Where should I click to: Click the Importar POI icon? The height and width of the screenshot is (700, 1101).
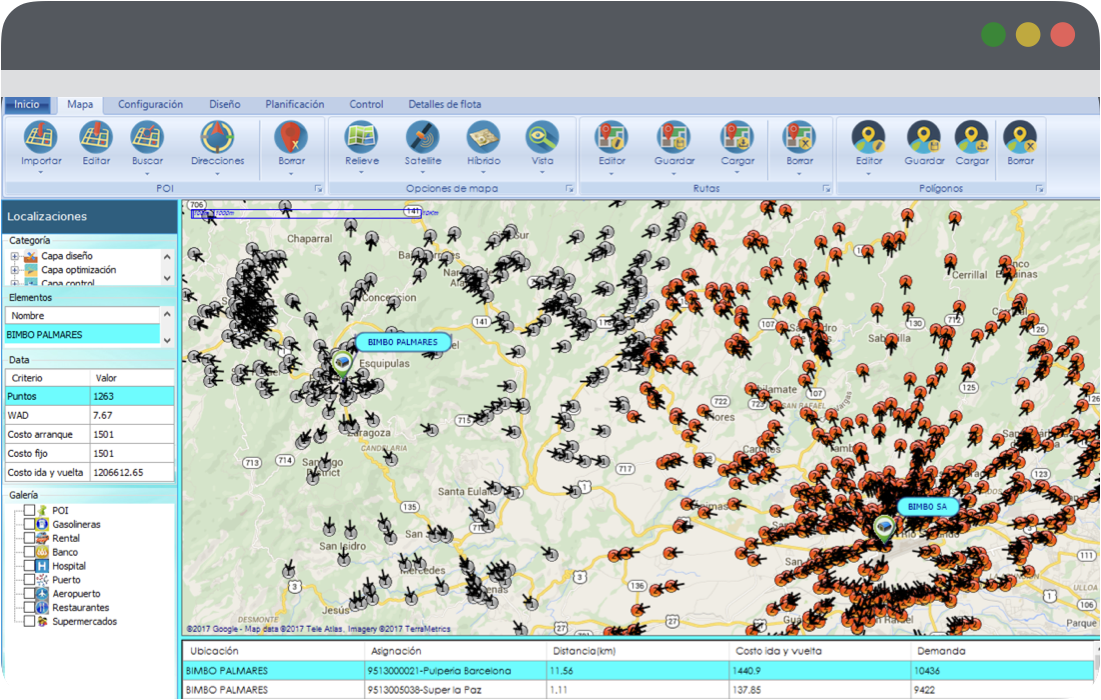pos(41,138)
